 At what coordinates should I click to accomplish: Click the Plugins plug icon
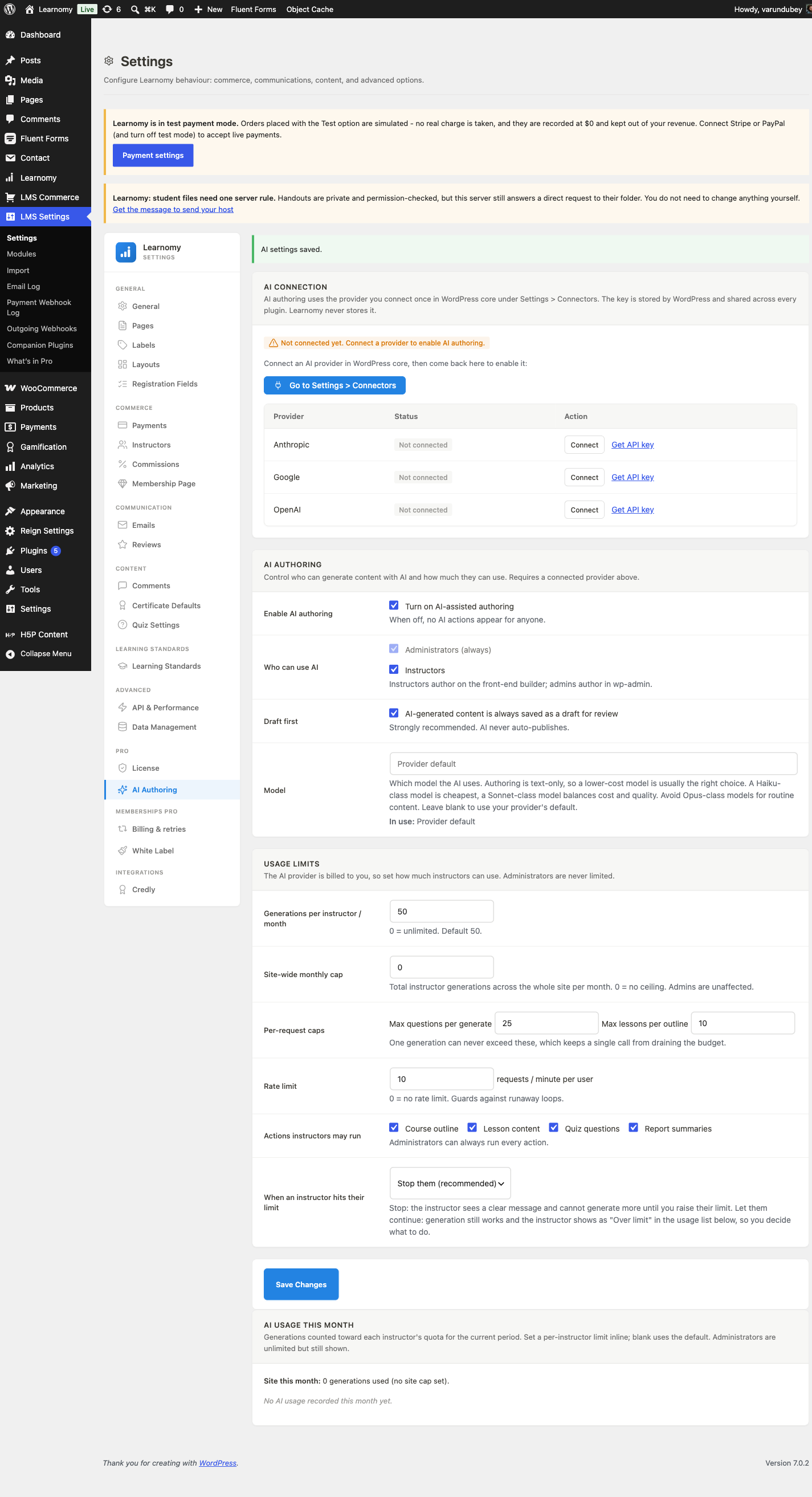10,550
